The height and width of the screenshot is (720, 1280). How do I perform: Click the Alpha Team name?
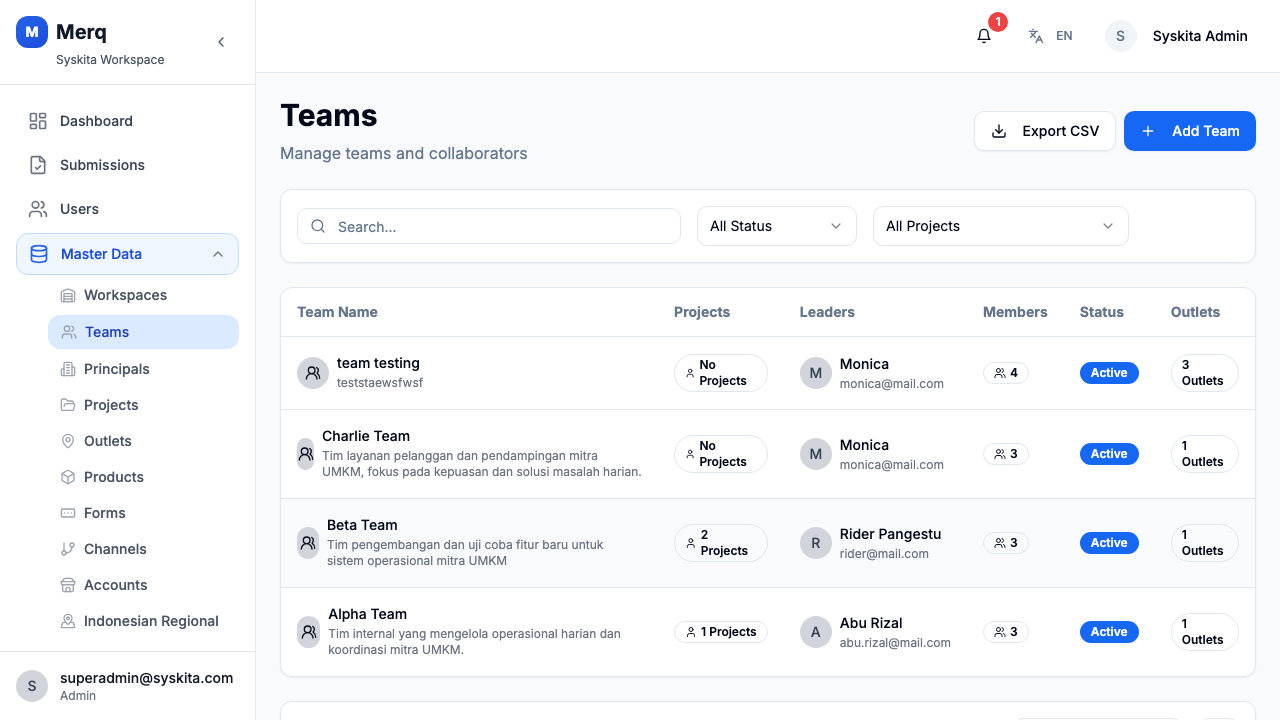pos(367,614)
